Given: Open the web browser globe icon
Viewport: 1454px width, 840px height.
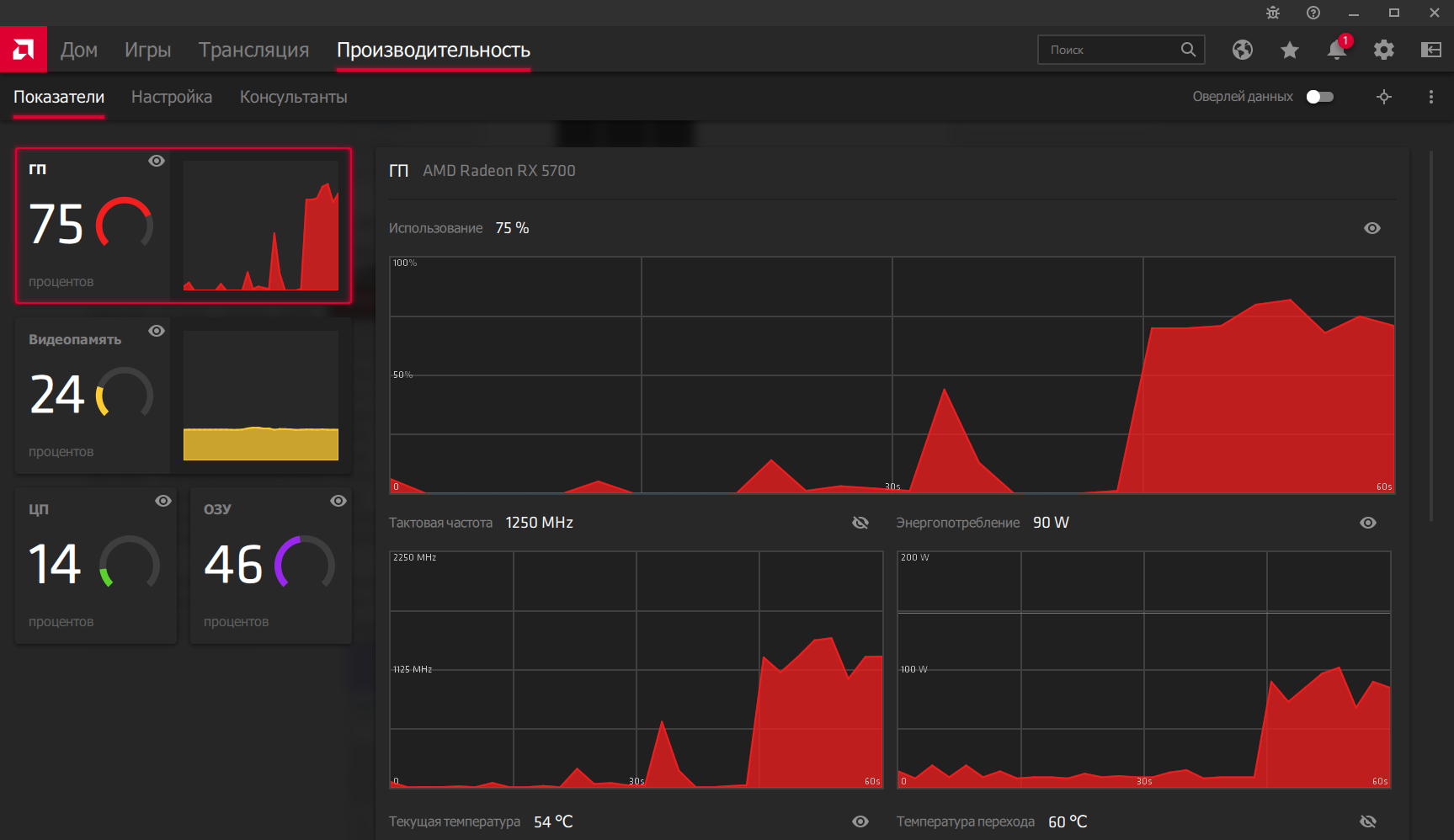Looking at the screenshot, I should click(x=1243, y=50).
